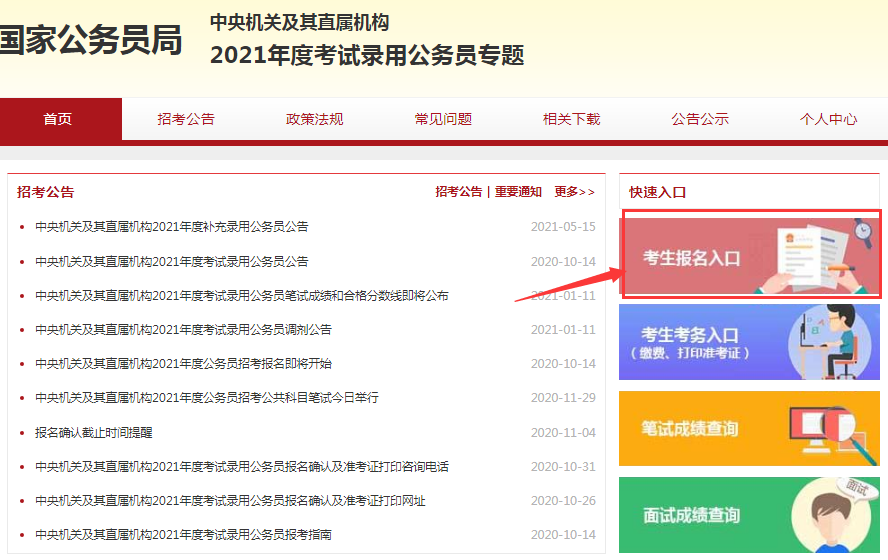The height and width of the screenshot is (560, 888).
Task: Open the 公务员报考指南 guide link
Action: [183, 535]
